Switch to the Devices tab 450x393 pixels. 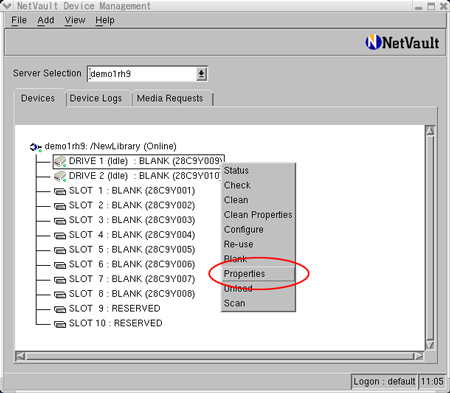tap(38, 98)
